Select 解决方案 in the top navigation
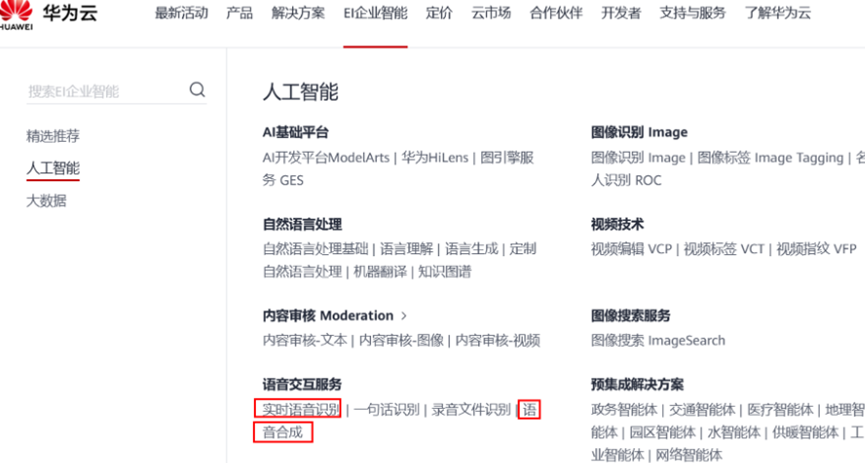The image size is (865, 463). click(298, 14)
